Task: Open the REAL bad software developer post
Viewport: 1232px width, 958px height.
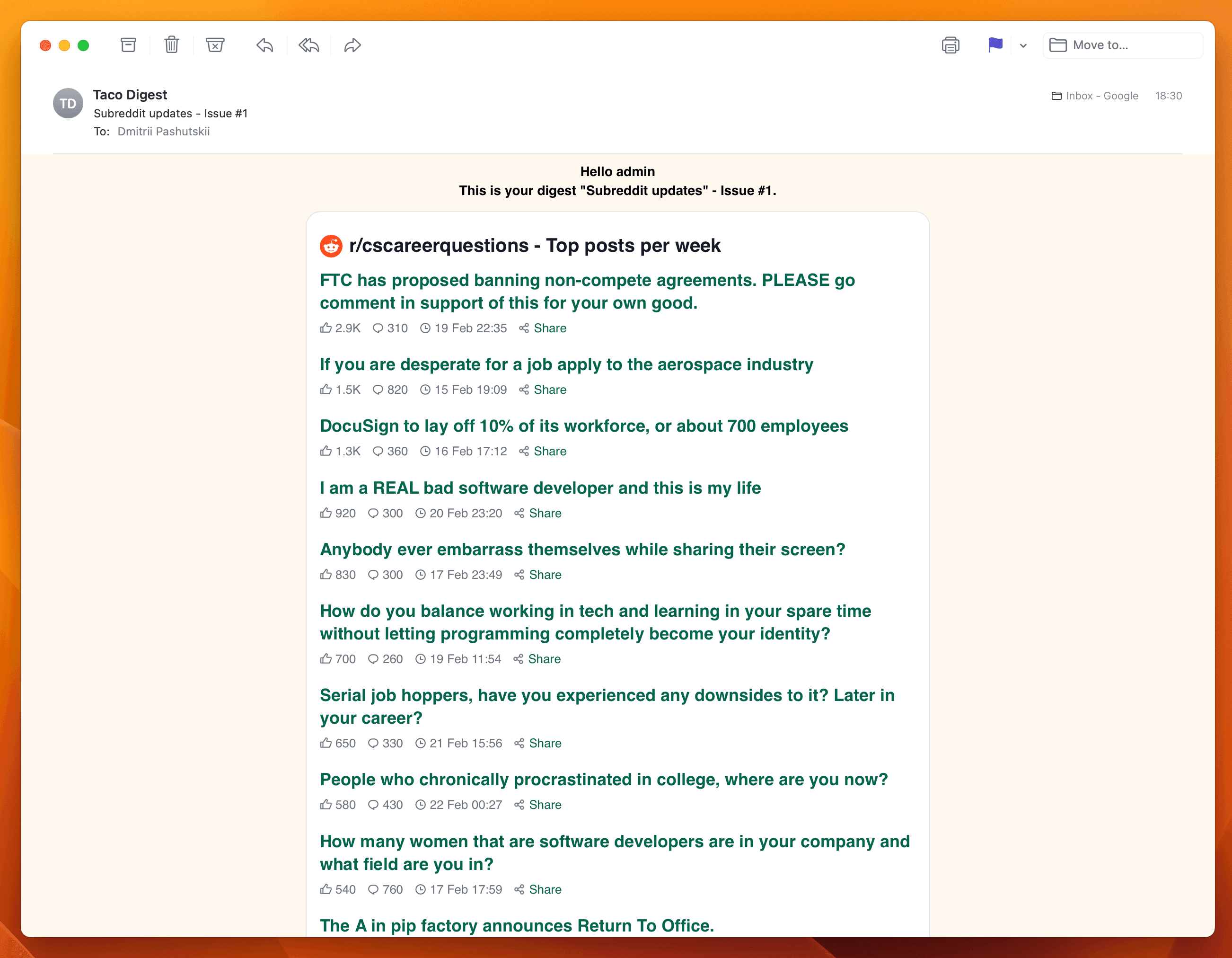Action: (x=540, y=488)
